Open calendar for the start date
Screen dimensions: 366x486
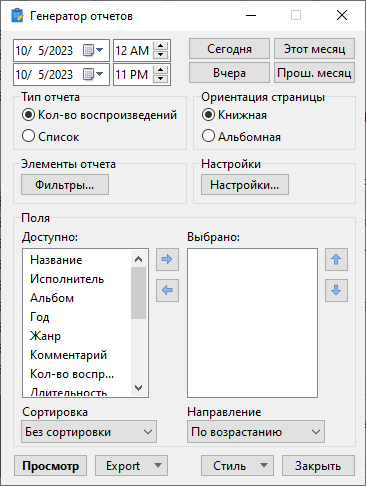[94, 50]
